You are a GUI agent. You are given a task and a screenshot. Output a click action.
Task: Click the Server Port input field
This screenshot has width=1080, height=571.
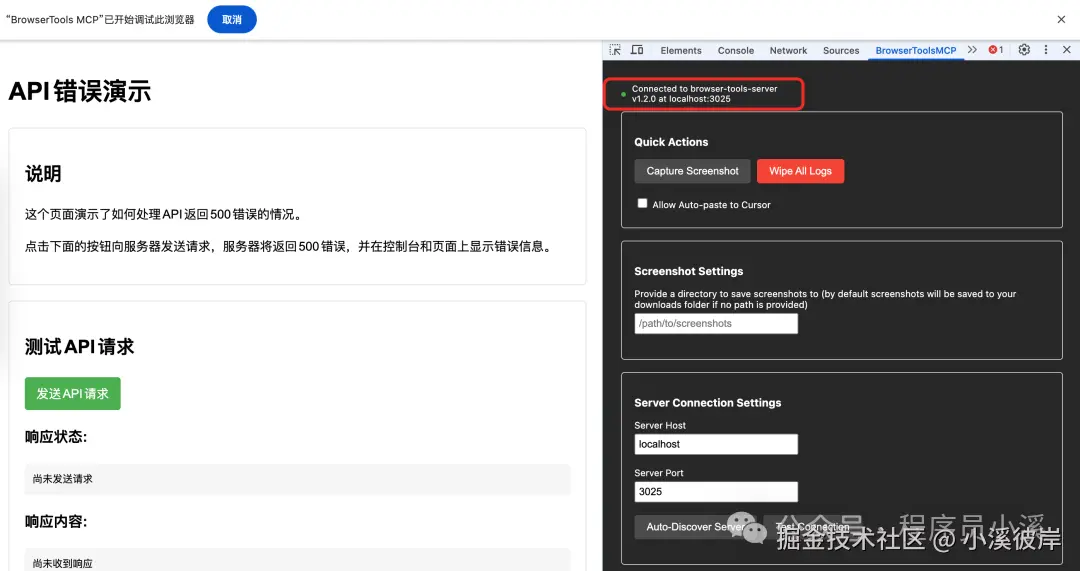[716, 492]
